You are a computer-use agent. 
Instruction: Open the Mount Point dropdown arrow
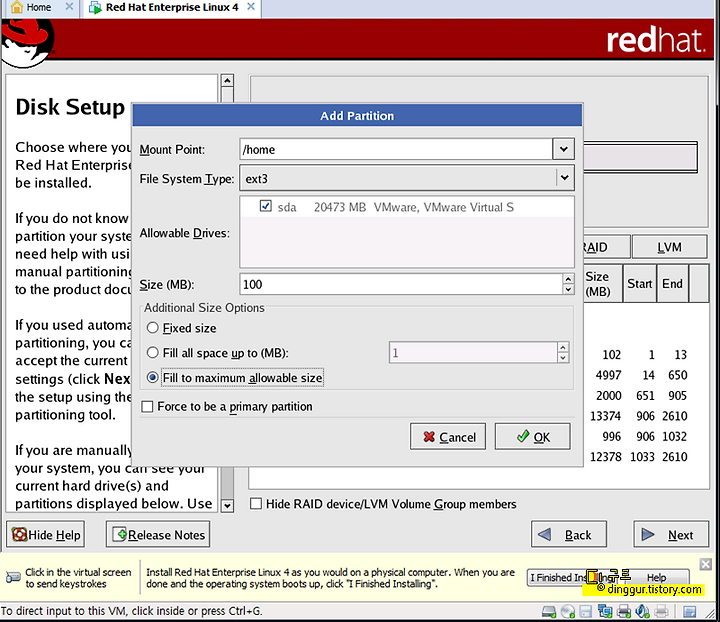(563, 149)
